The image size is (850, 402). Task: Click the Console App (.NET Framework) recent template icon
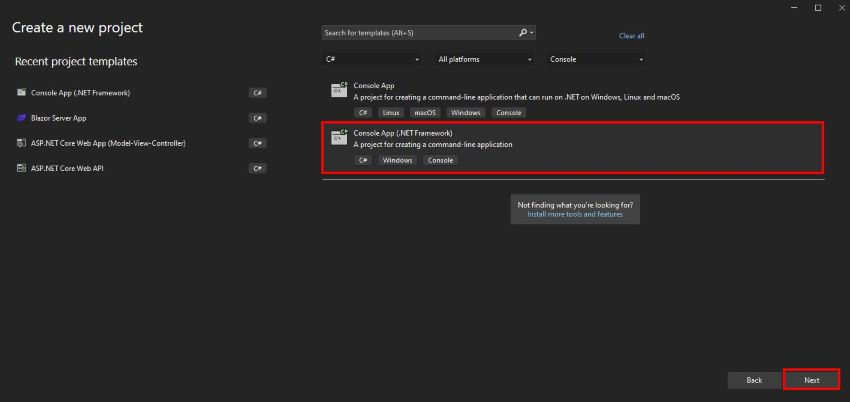coord(22,93)
